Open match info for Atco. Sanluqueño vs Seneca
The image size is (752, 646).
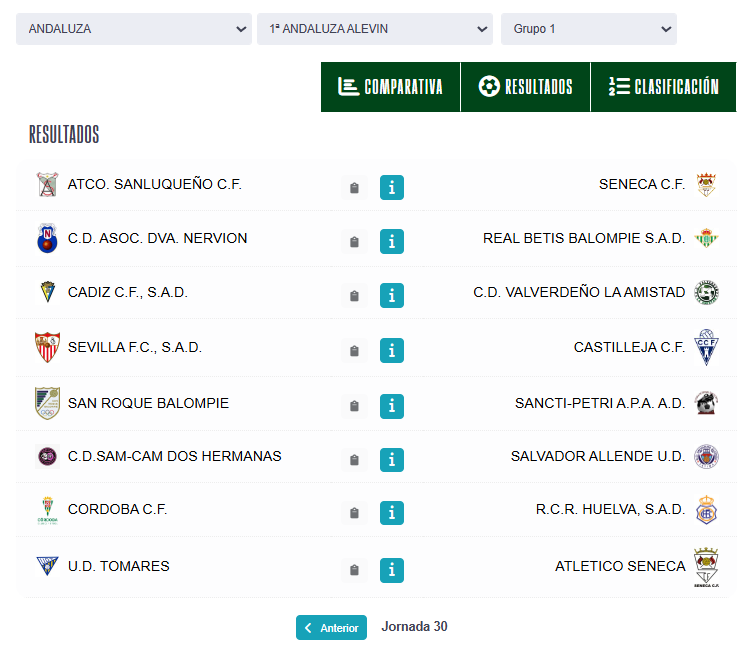[x=392, y=187]
